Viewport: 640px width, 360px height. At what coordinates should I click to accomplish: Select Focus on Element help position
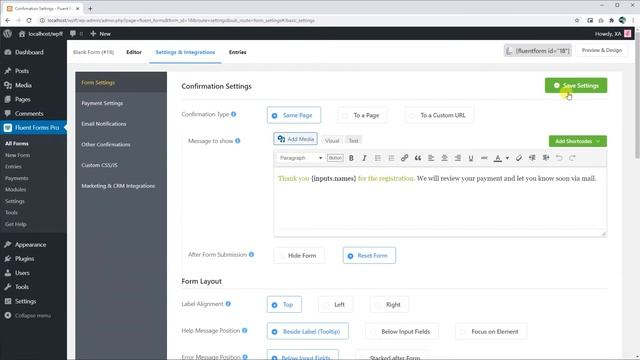[491, 331]
